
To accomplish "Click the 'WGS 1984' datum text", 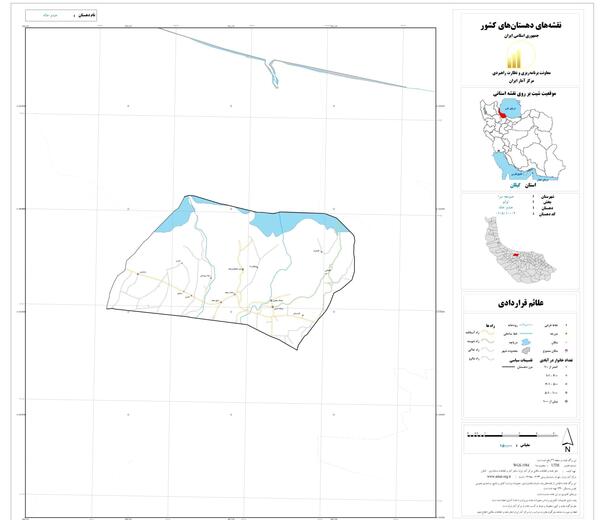I will tap(521, 465).
